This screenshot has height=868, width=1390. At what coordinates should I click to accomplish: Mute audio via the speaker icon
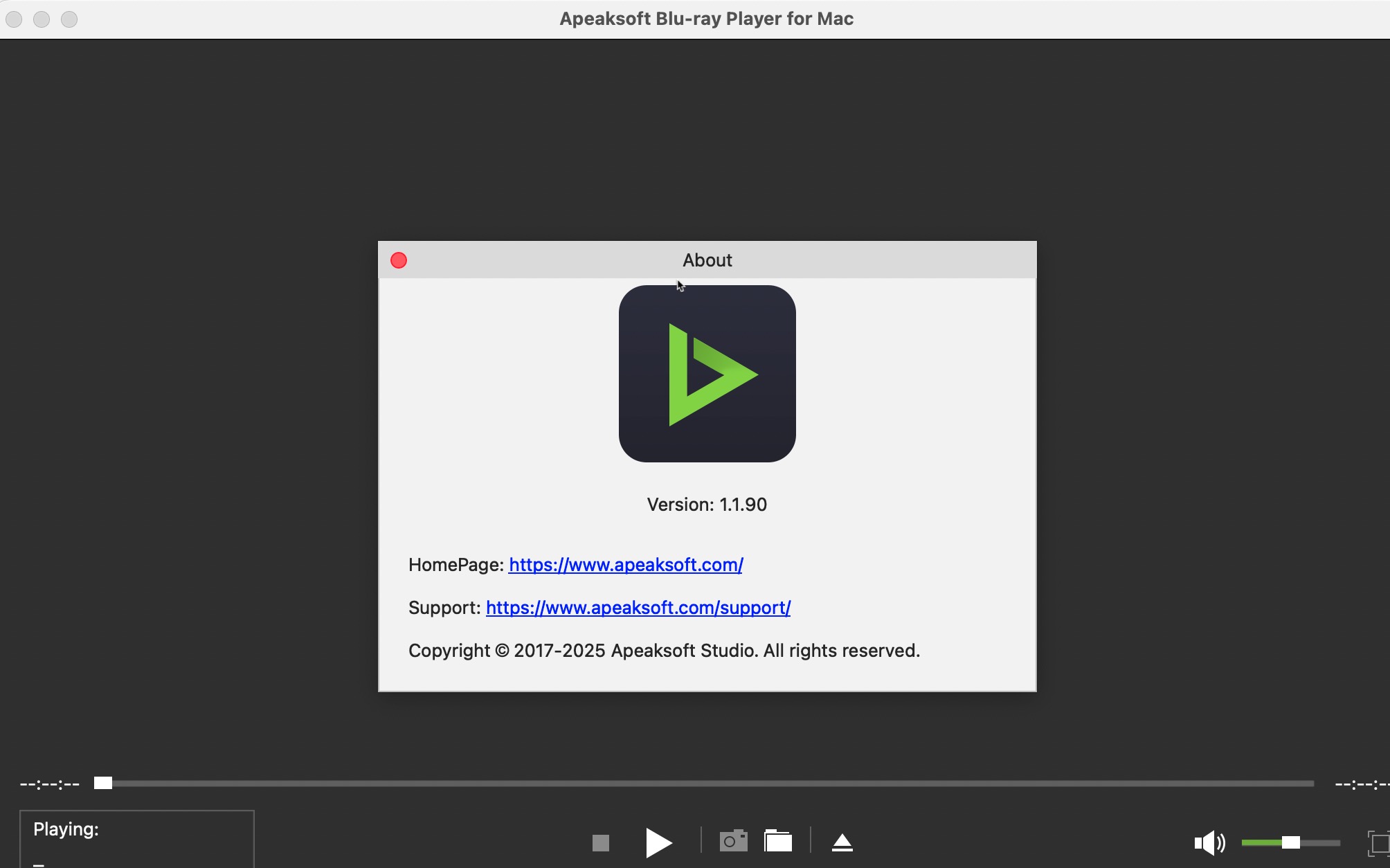(x=1209, y=842)
